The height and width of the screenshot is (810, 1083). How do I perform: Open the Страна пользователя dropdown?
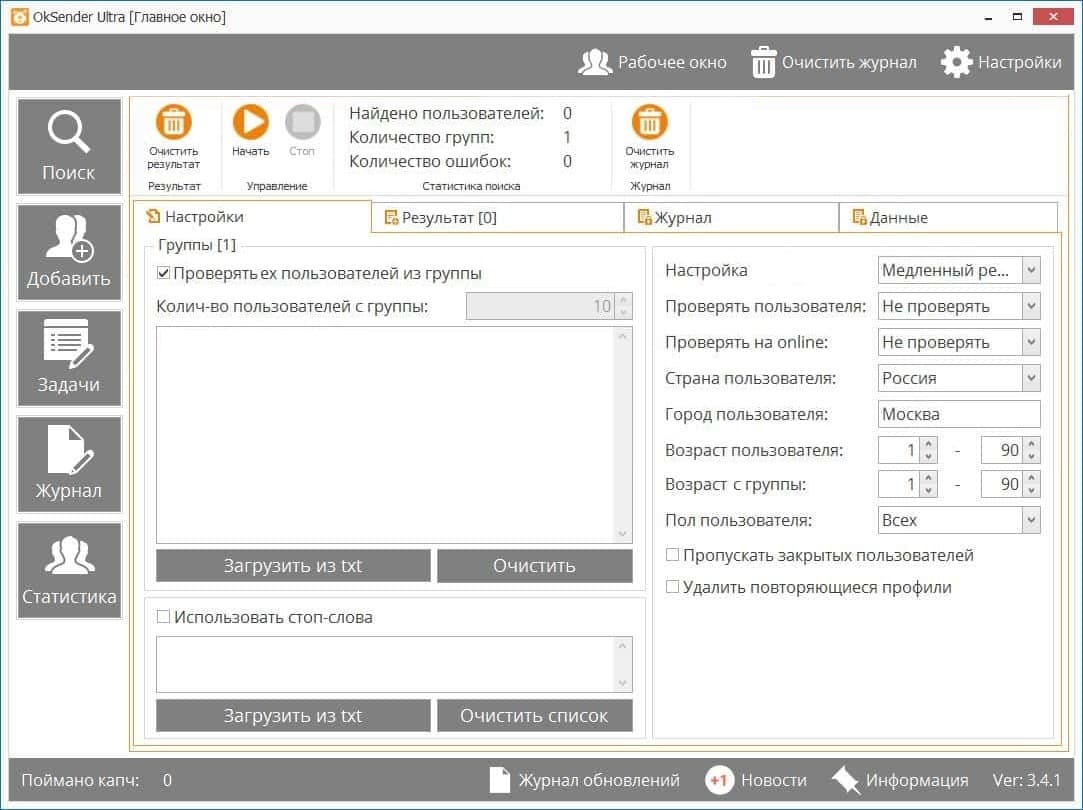959,378
